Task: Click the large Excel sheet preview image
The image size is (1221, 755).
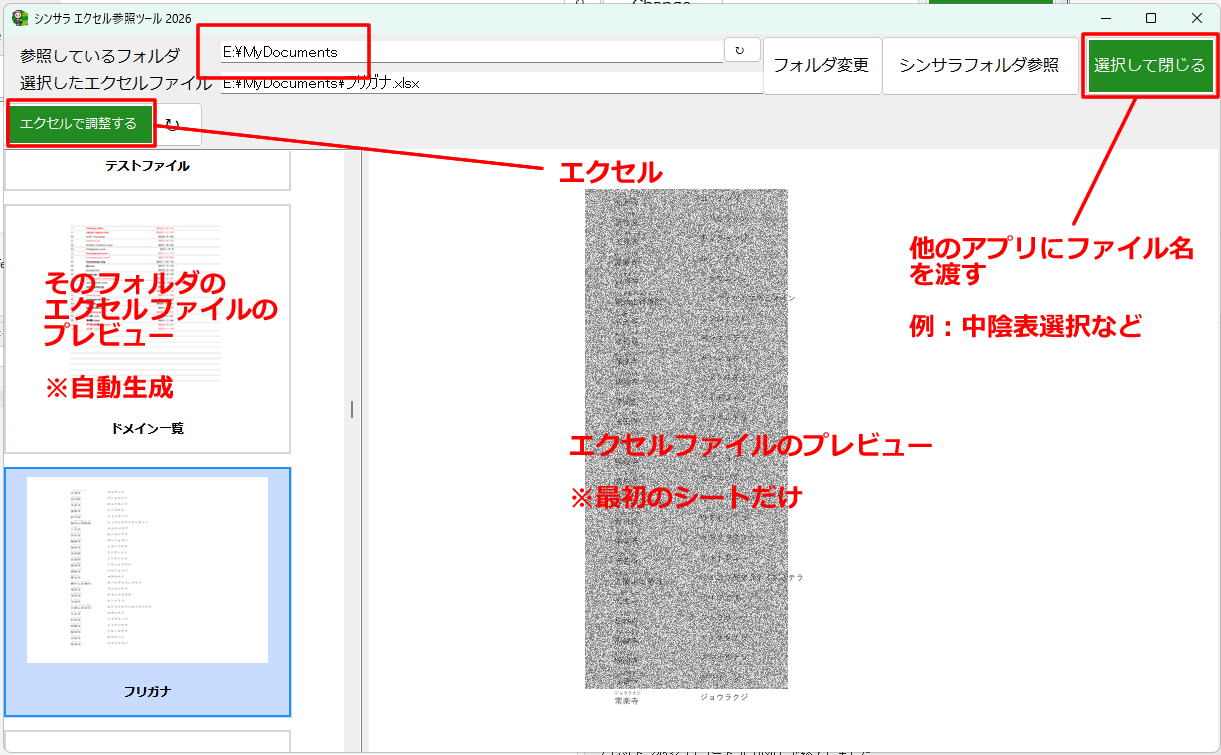Action: [x=686, y=440]
